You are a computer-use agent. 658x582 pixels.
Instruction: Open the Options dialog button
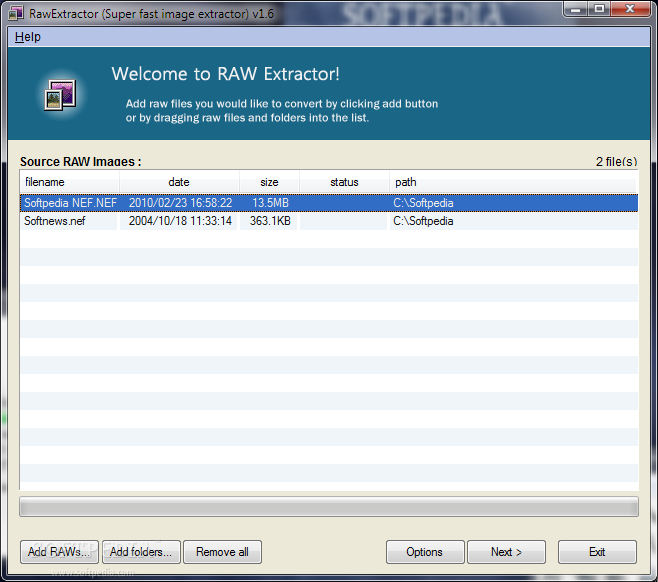point(425,552)
